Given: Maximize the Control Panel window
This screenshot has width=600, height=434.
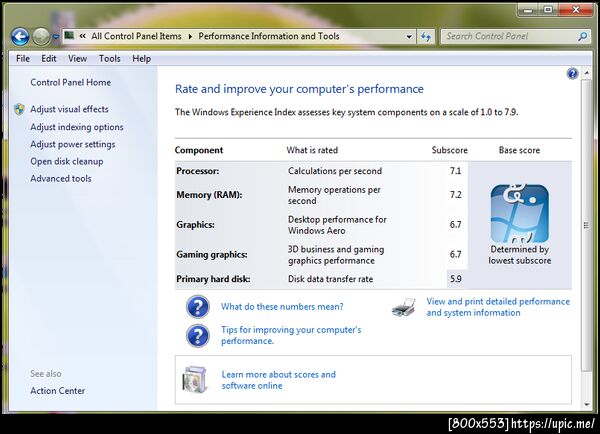Looking at the screenshot, I should click(x=548, y=10).
